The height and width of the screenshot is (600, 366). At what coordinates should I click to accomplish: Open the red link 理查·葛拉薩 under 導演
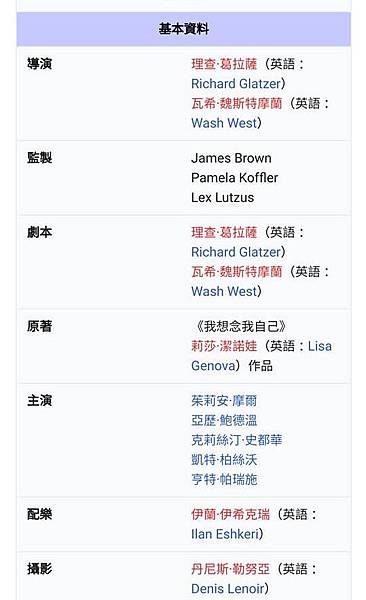tap(224, 64)
